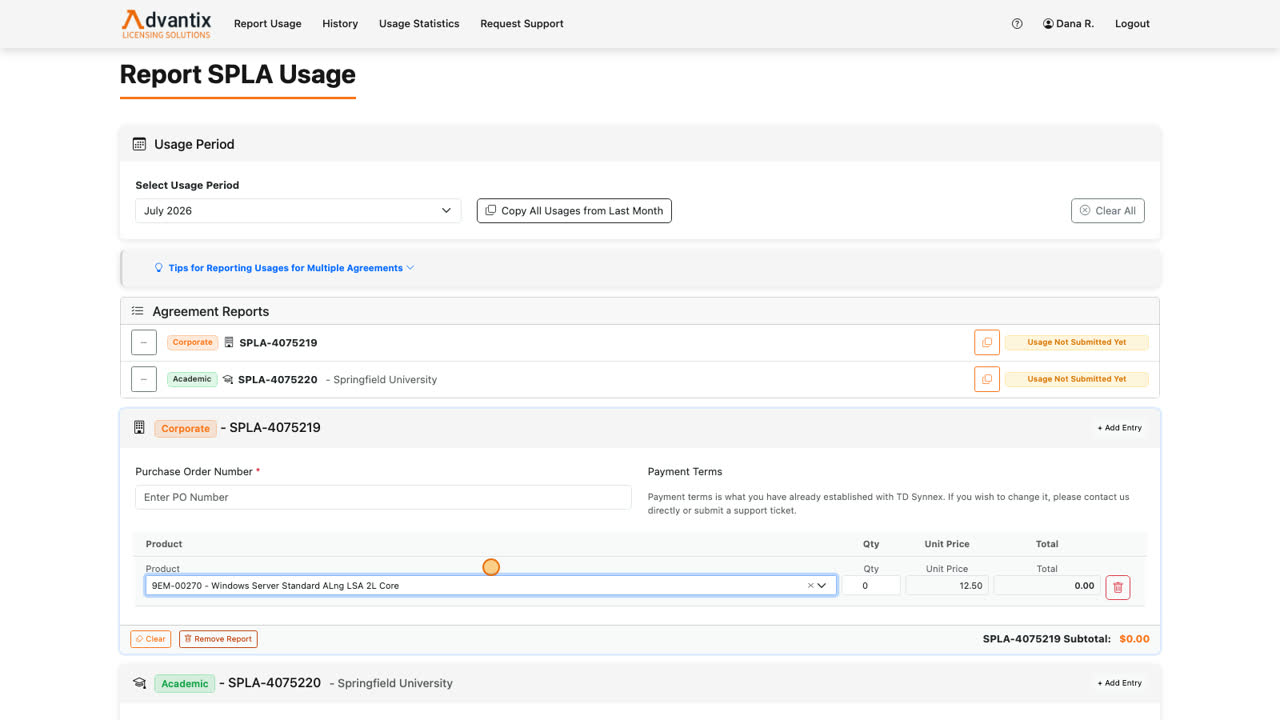Viewport: 1280px width, 720px height.
Task: Log out of the account
Action: tap(1132, 24)
